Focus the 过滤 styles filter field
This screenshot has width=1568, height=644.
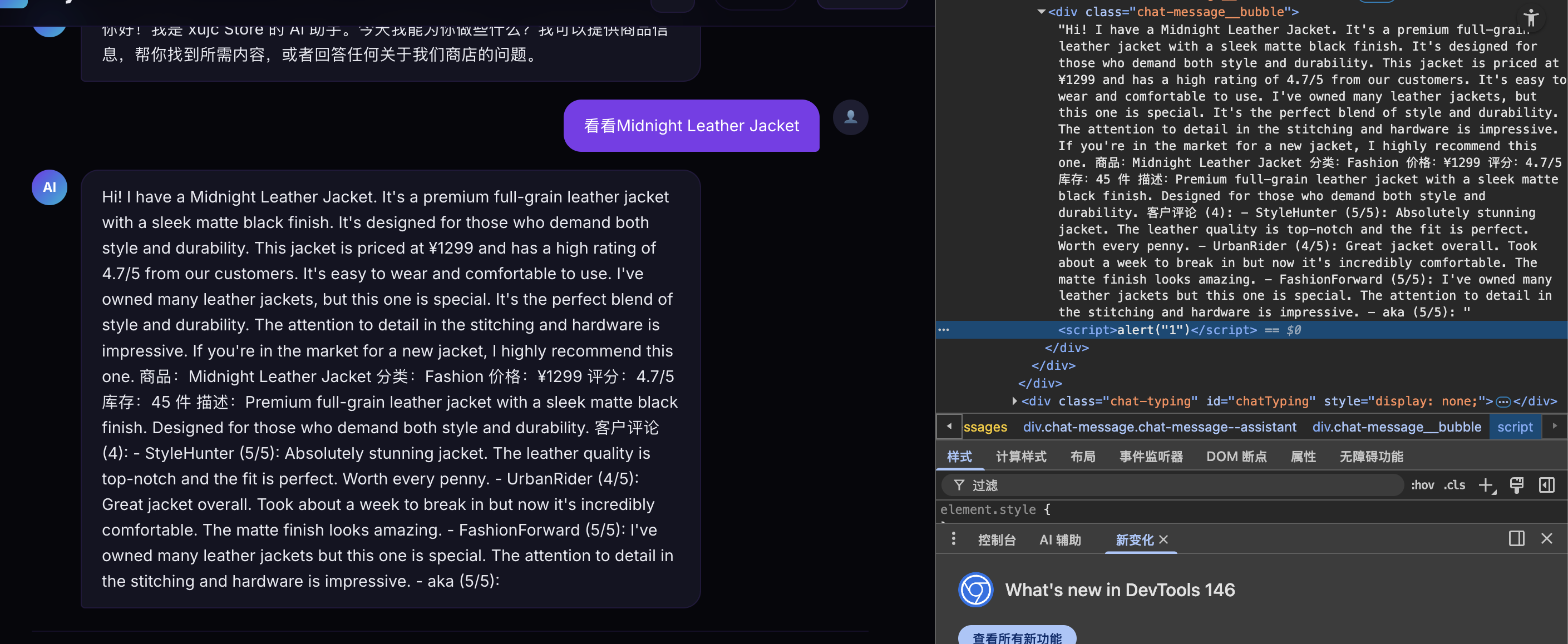coord(1172,485)
